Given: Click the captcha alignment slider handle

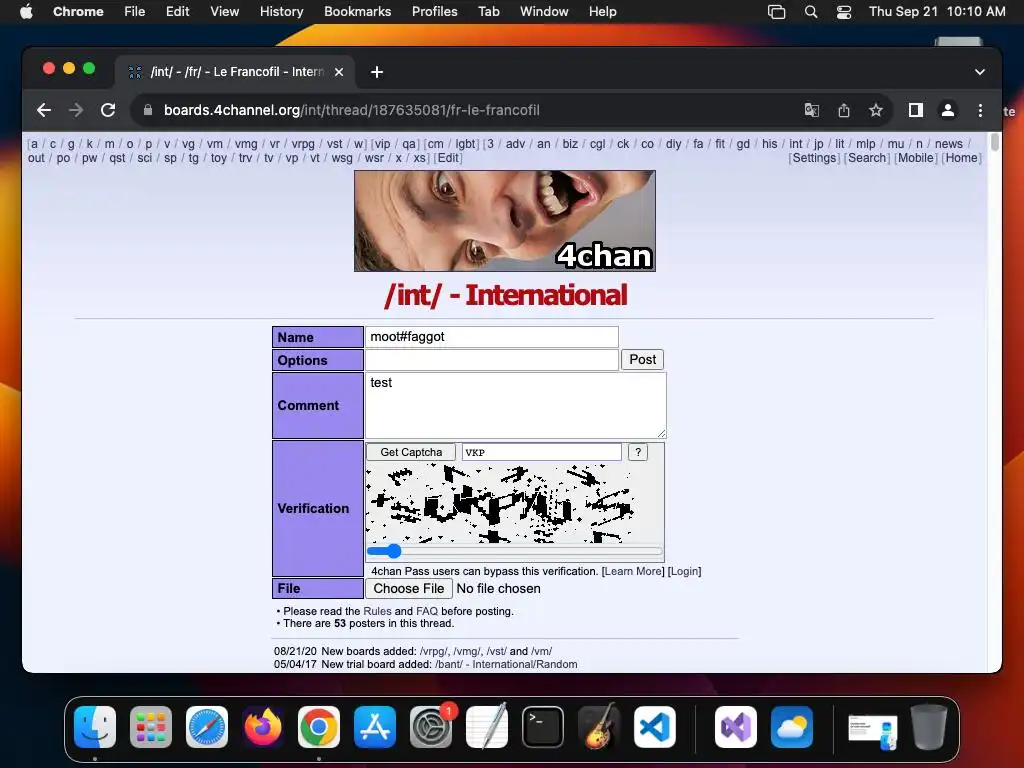Looking at the screenshot, I should 394,551.
